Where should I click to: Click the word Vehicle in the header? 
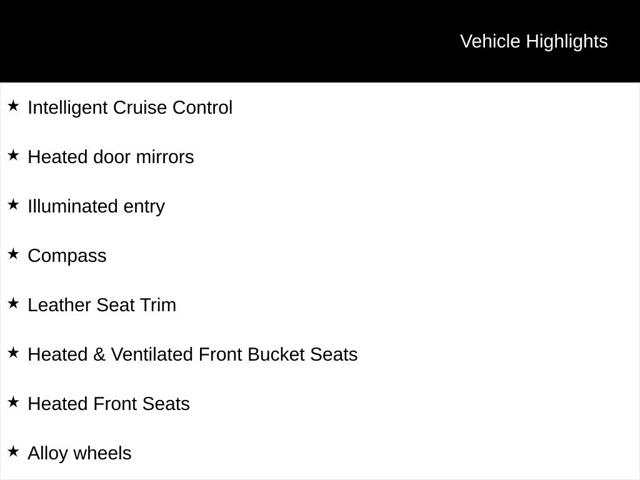(x=490, y=41)
